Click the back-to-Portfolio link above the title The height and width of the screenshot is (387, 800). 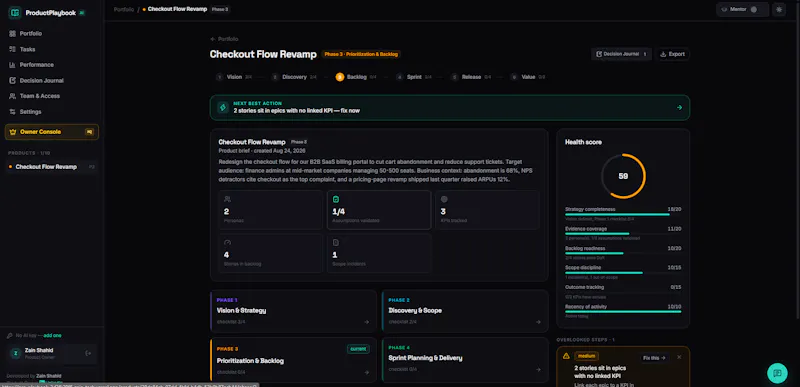[x=224, y=39]
